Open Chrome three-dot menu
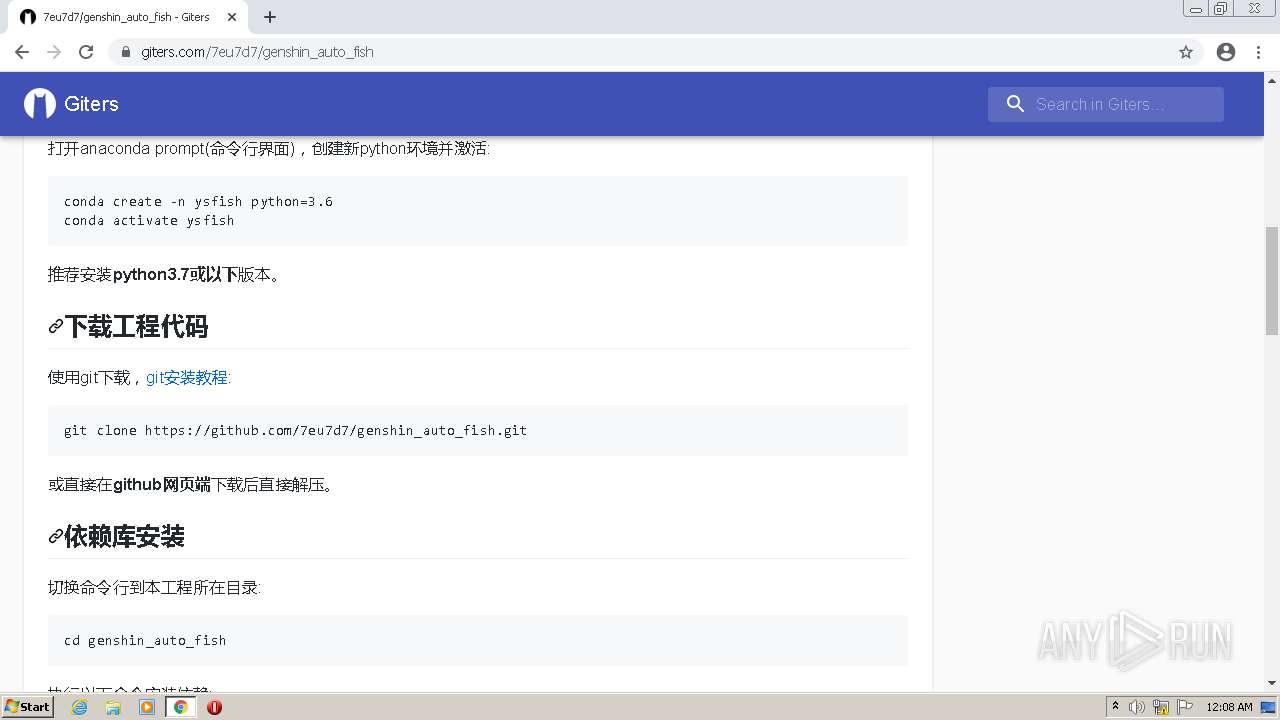The height and width of the screenshot is (720, 1280). (1259, 52)
